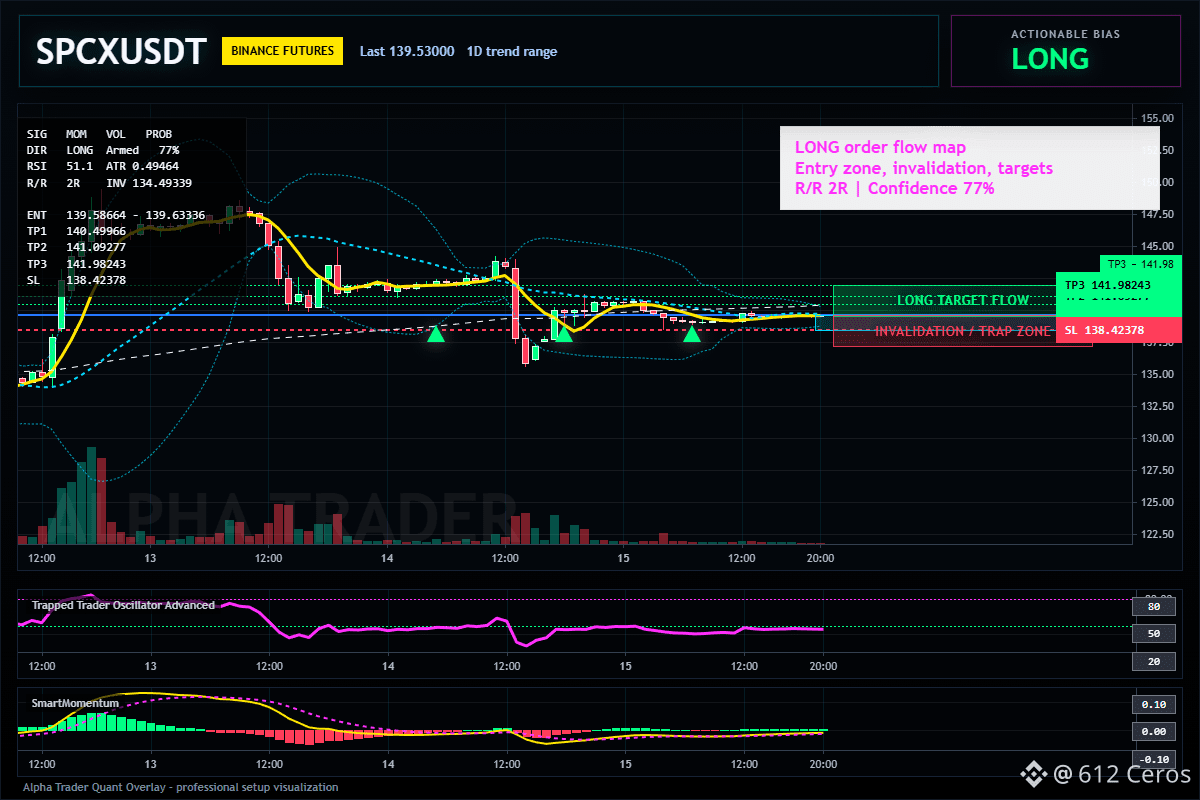
Task: Click the LONG TARGET FLOW zone label
Action: coord(963,300)
